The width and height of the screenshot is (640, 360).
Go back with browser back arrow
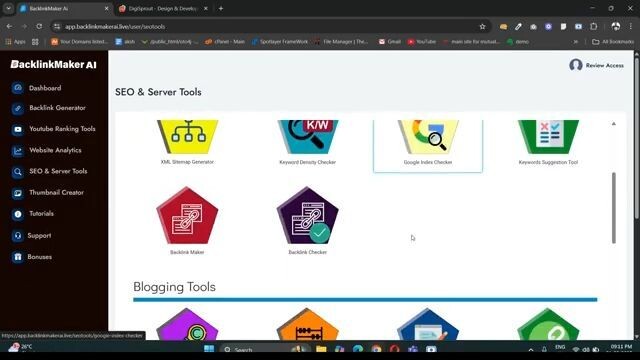9,27
